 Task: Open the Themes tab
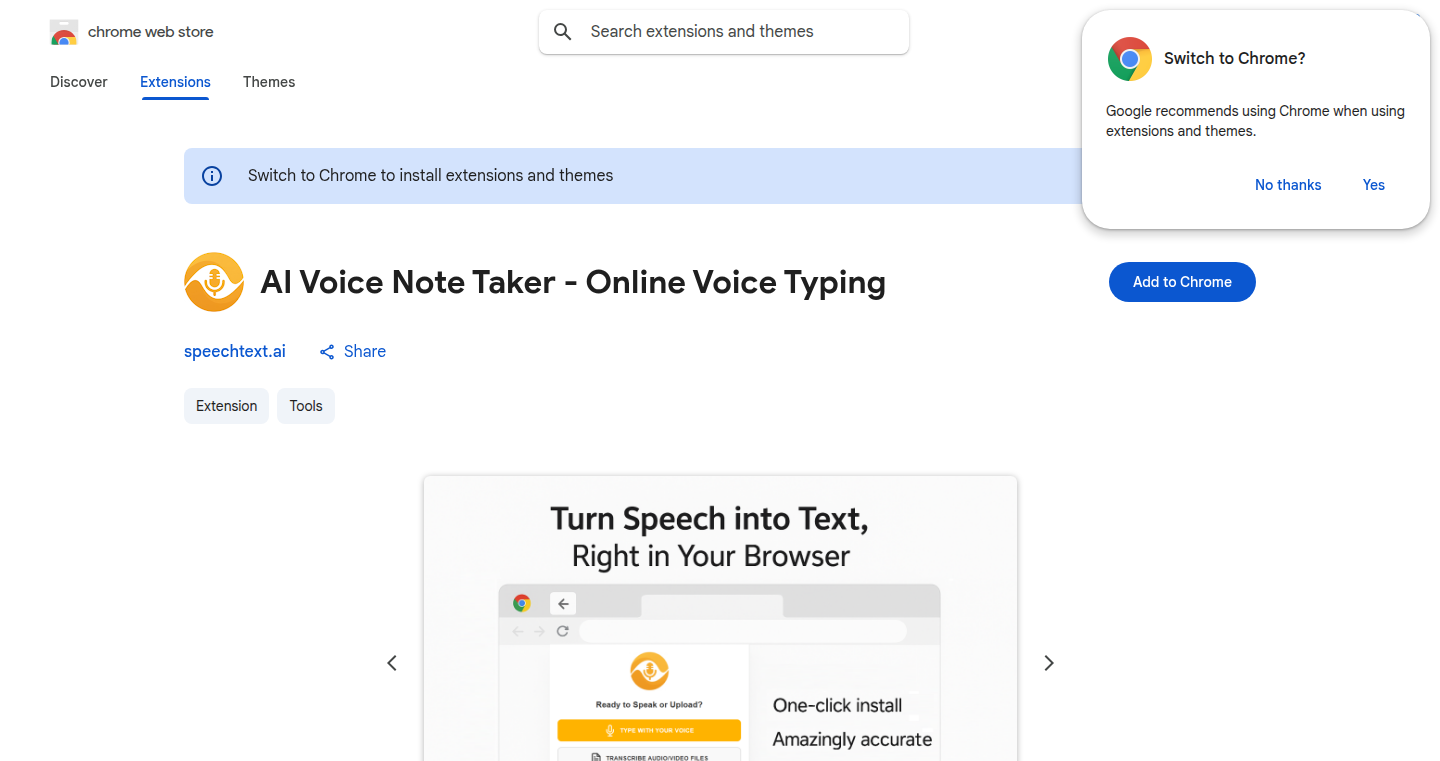pos(269,82)
